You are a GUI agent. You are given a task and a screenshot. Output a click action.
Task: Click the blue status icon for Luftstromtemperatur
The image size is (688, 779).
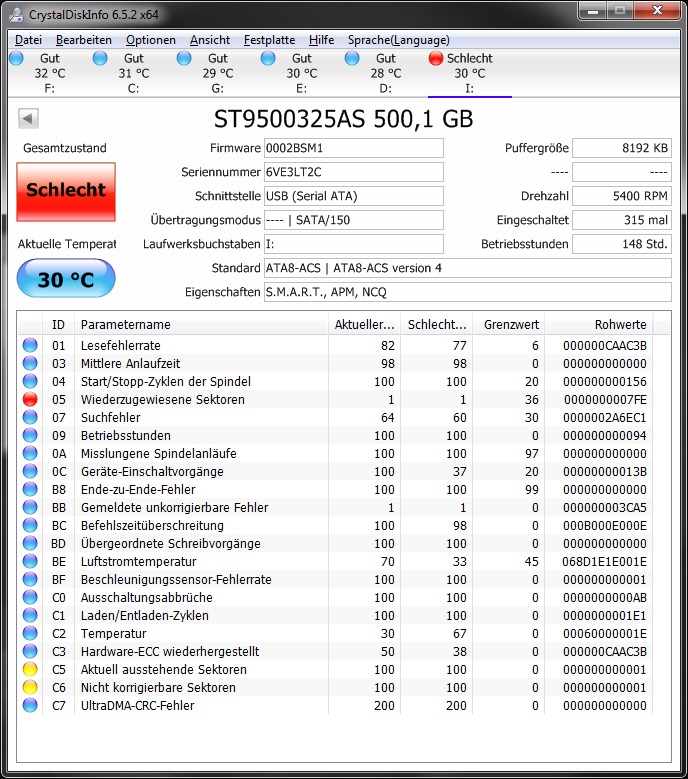30,561
